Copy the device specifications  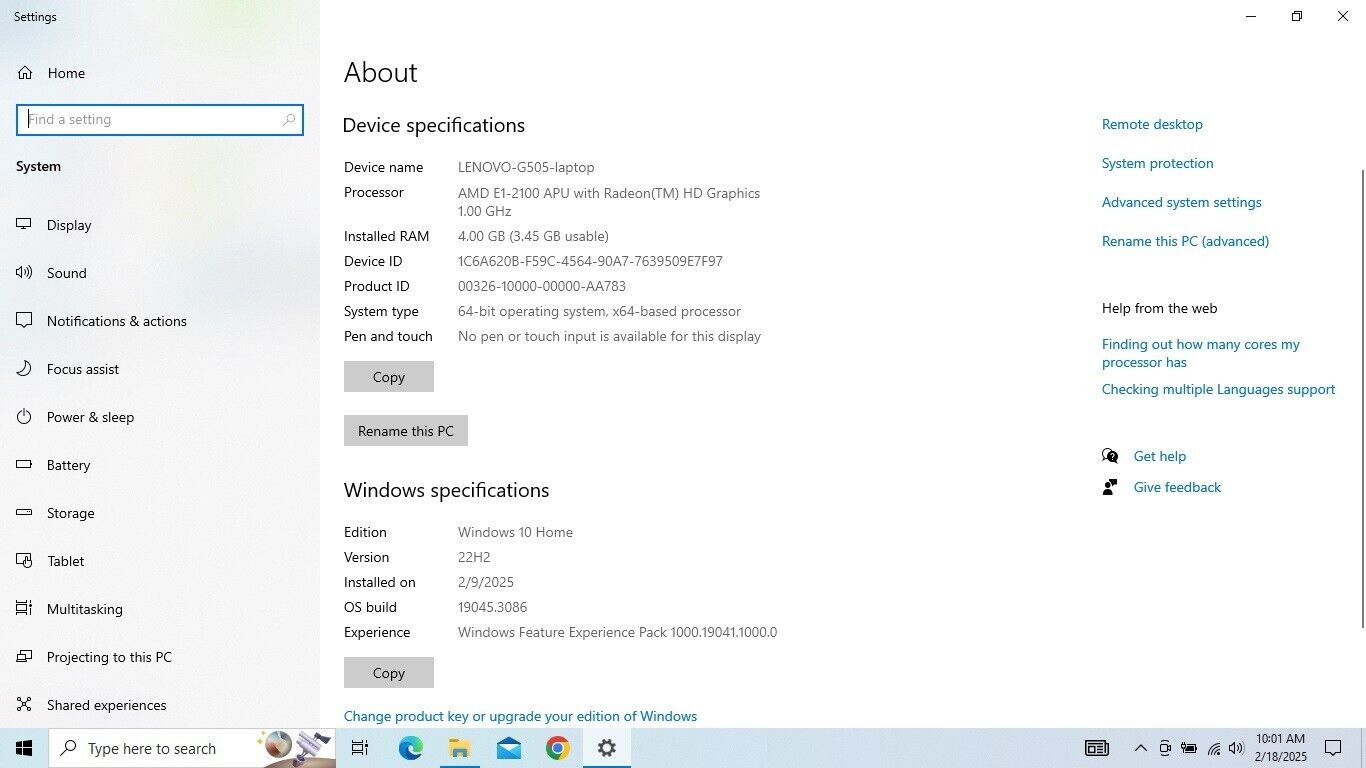[x=389, y=377]
